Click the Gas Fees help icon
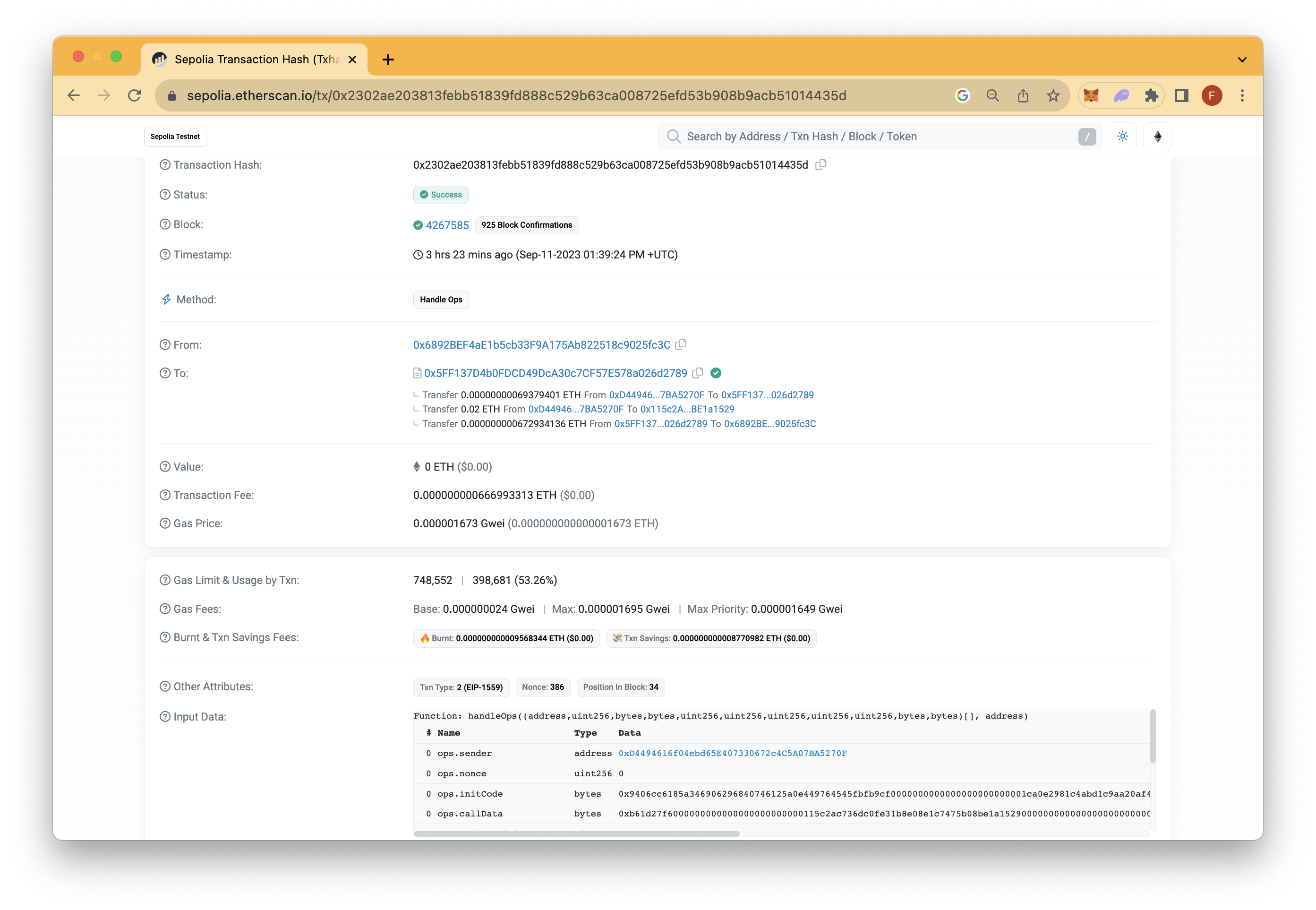Image resolution: width=1316 pixels, height=910 pixels. click(165, 609)
